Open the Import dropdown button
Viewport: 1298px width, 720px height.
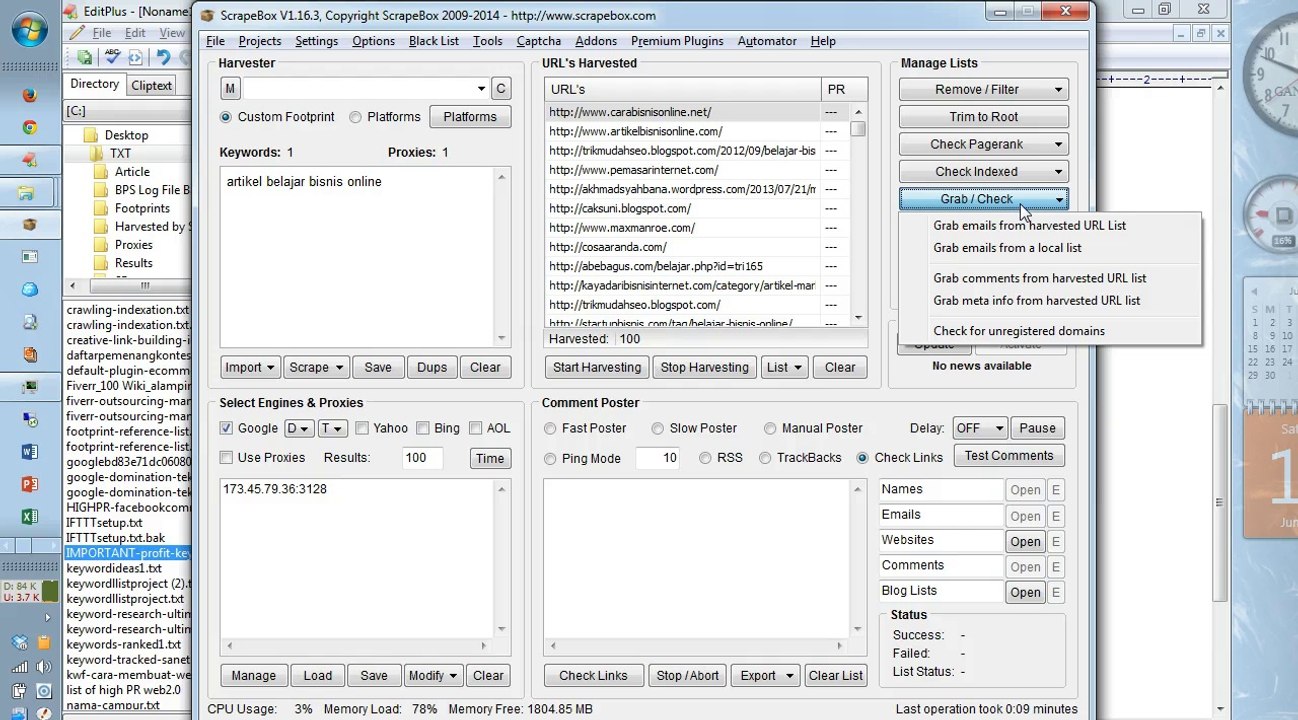click(250, 367)
